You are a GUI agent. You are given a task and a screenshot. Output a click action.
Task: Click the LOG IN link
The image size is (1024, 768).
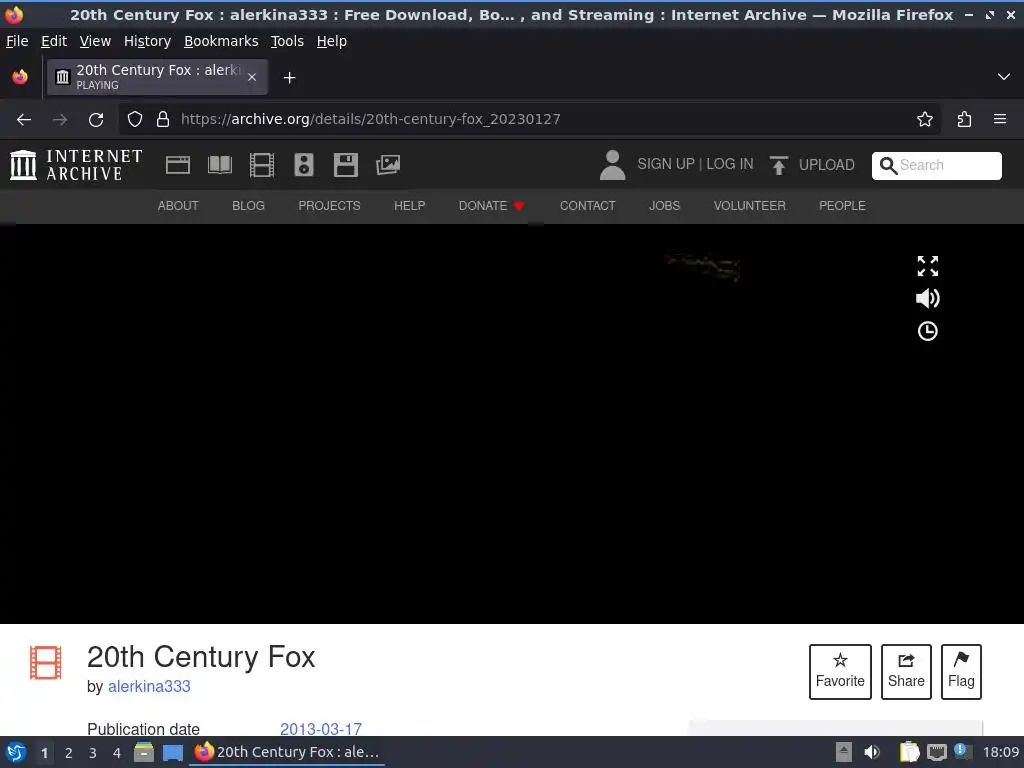pos(729,164)
